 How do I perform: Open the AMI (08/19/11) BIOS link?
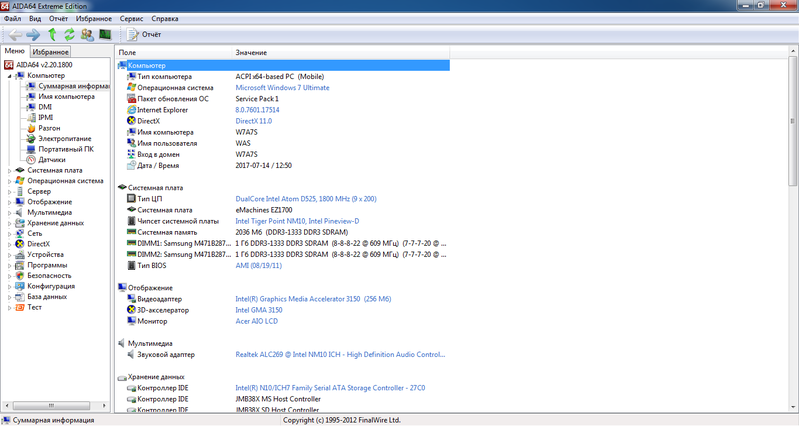click(x=258, y=265)
